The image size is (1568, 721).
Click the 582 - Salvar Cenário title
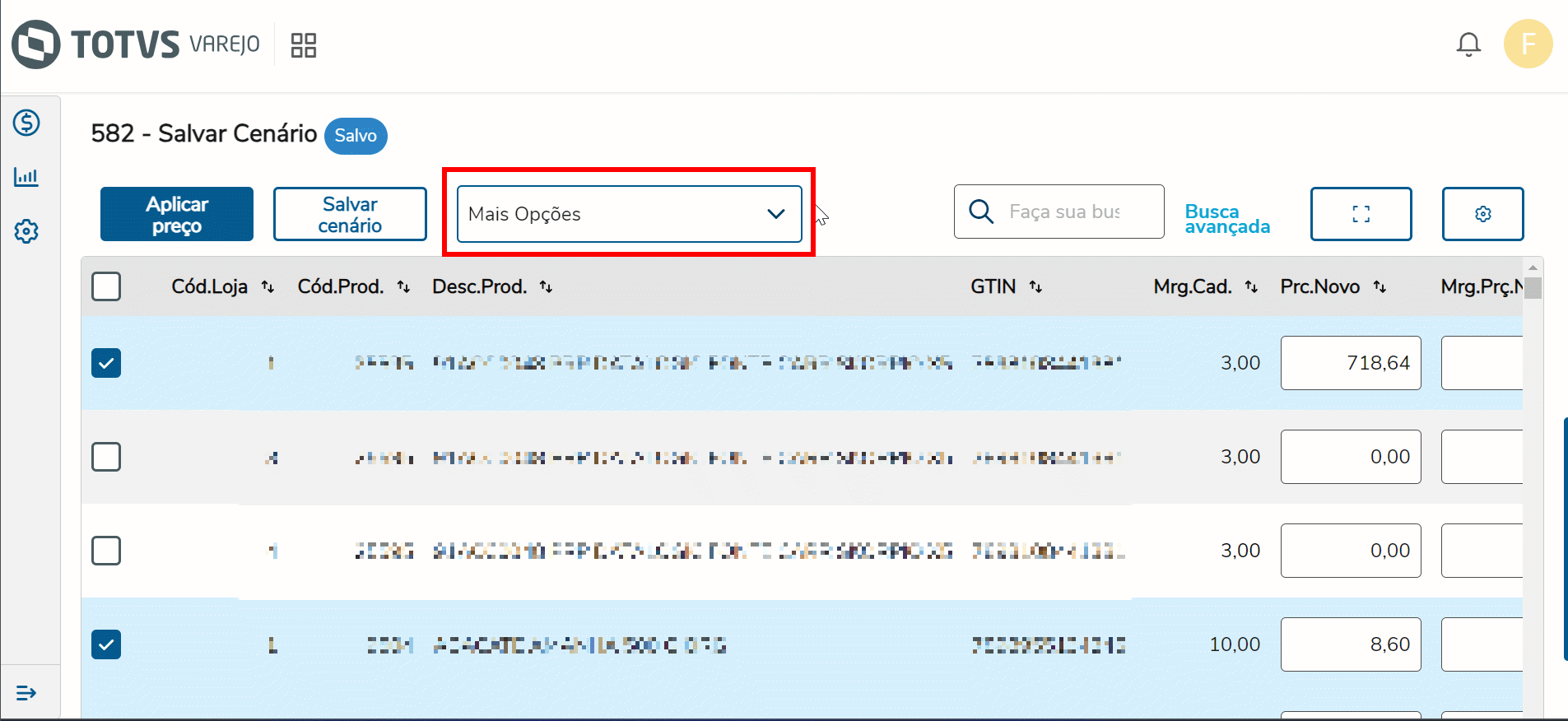click(204, 133)
